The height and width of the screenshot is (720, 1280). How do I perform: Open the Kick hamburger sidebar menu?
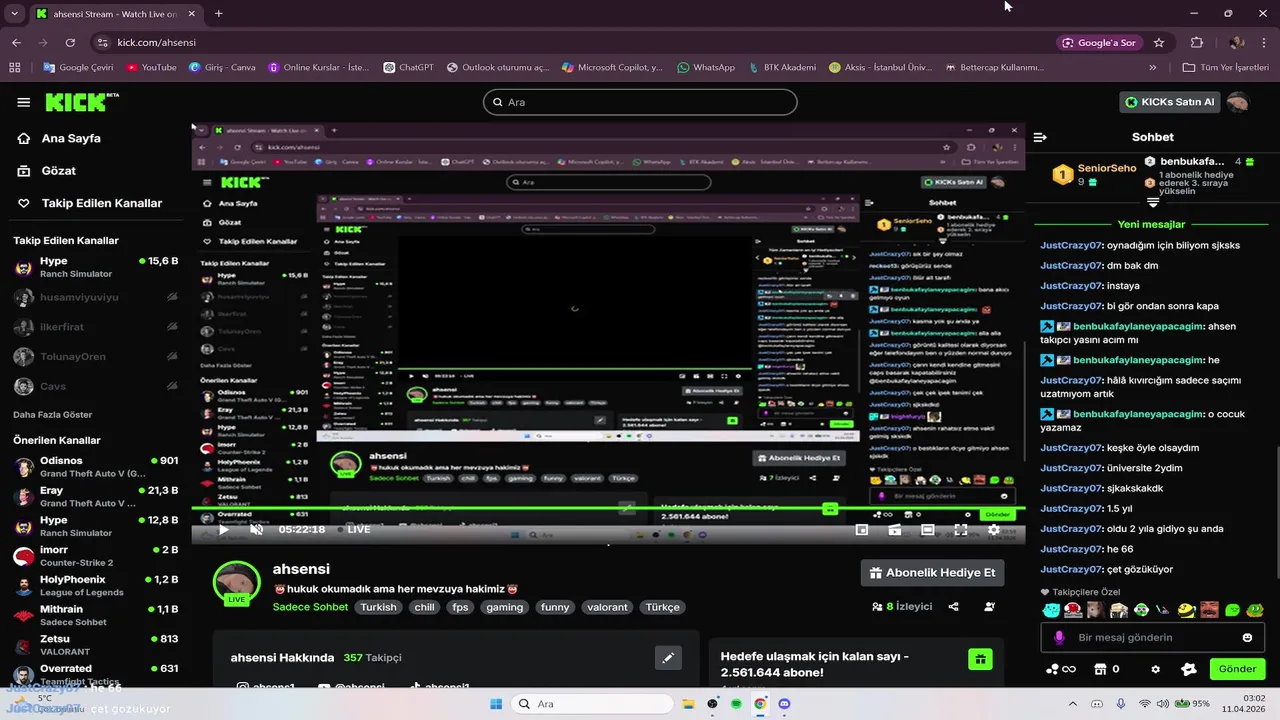[x=23, y=102]
